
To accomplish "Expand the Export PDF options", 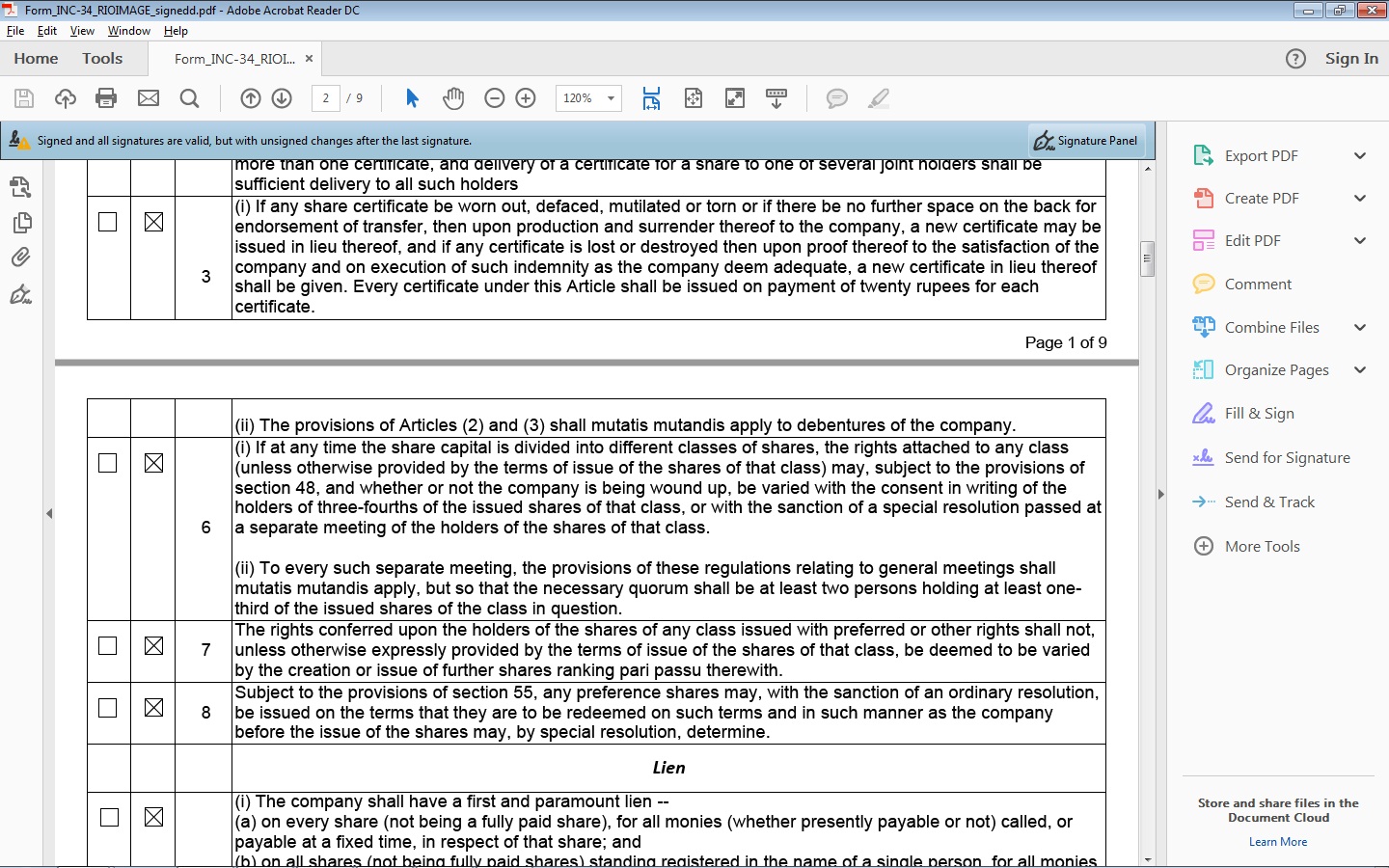I will coord(1360,155).
